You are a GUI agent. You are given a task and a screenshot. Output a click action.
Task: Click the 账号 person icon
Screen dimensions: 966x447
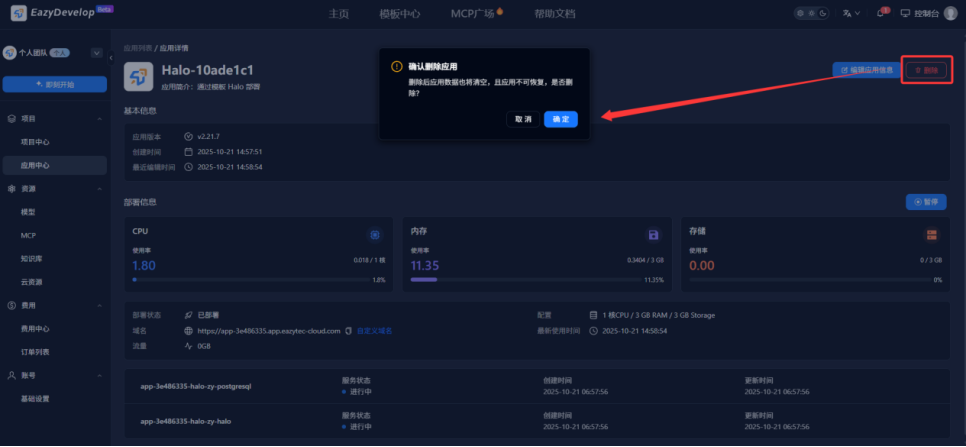click(11, 375)
